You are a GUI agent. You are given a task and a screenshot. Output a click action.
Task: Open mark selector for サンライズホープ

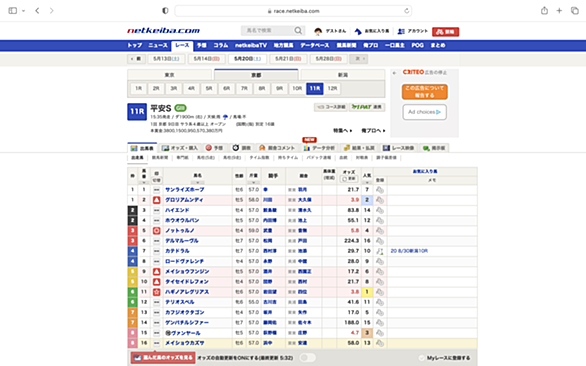(x=157, y=190)
